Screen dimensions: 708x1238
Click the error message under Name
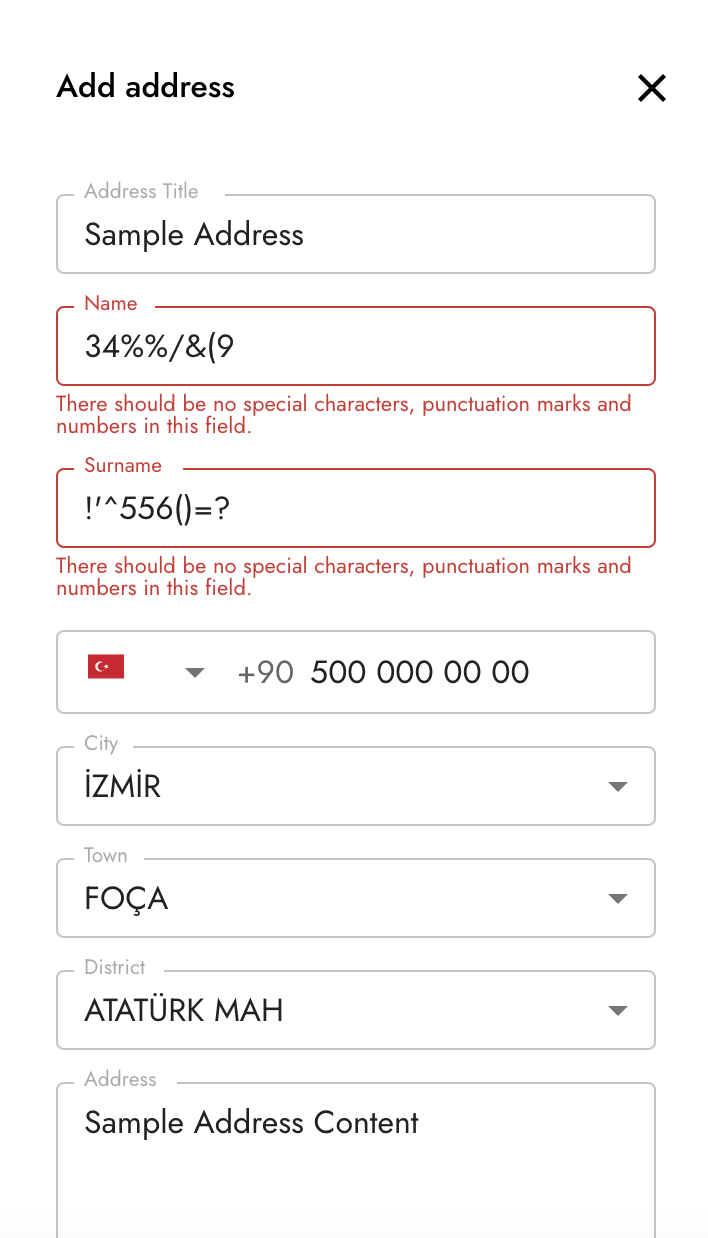343,415
